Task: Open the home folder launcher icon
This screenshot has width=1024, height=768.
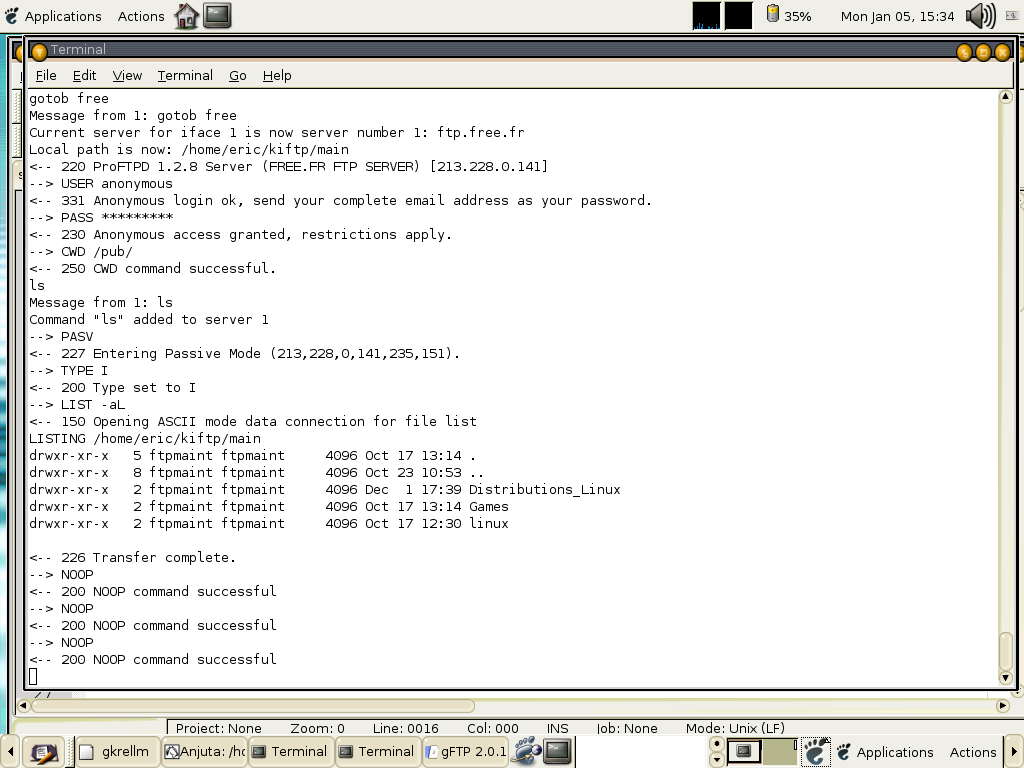Action: coord(186,16)
